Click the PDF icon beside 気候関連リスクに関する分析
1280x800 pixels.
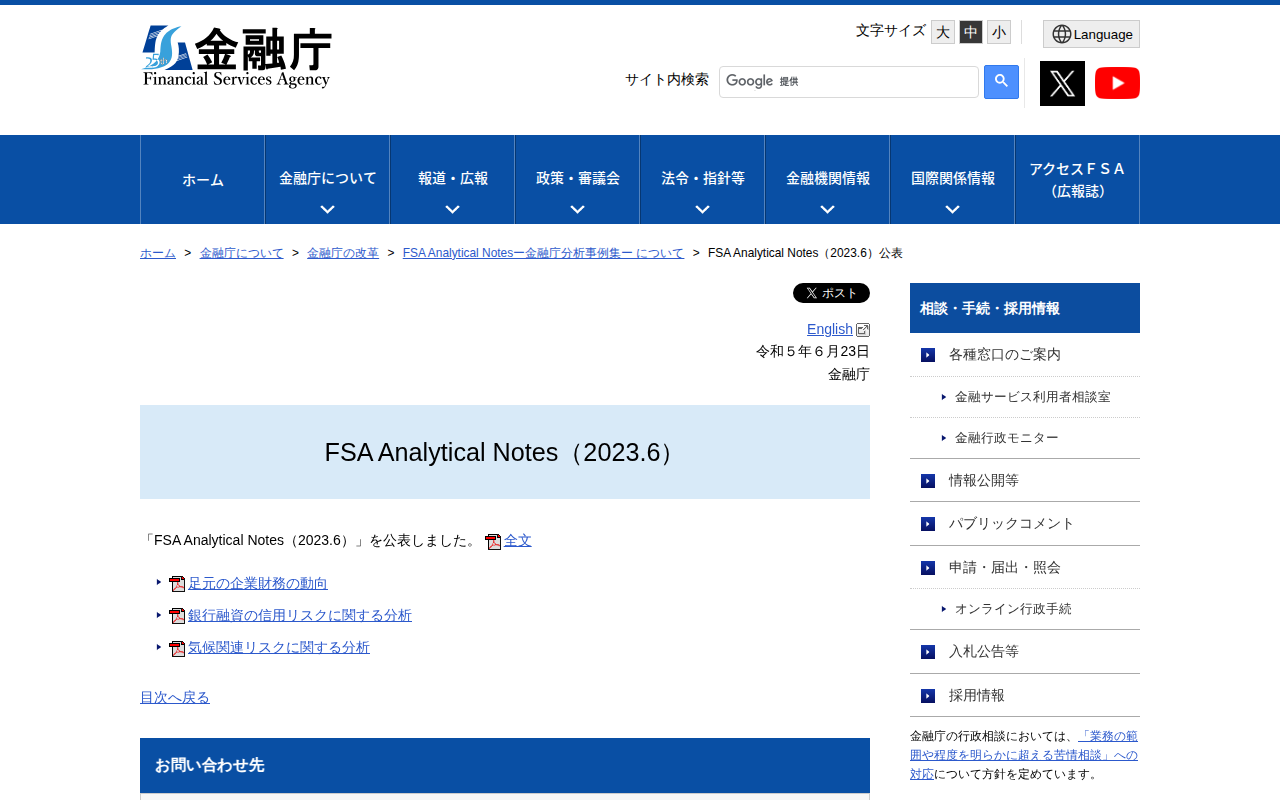pyautogui.click(x=177, y=648)
